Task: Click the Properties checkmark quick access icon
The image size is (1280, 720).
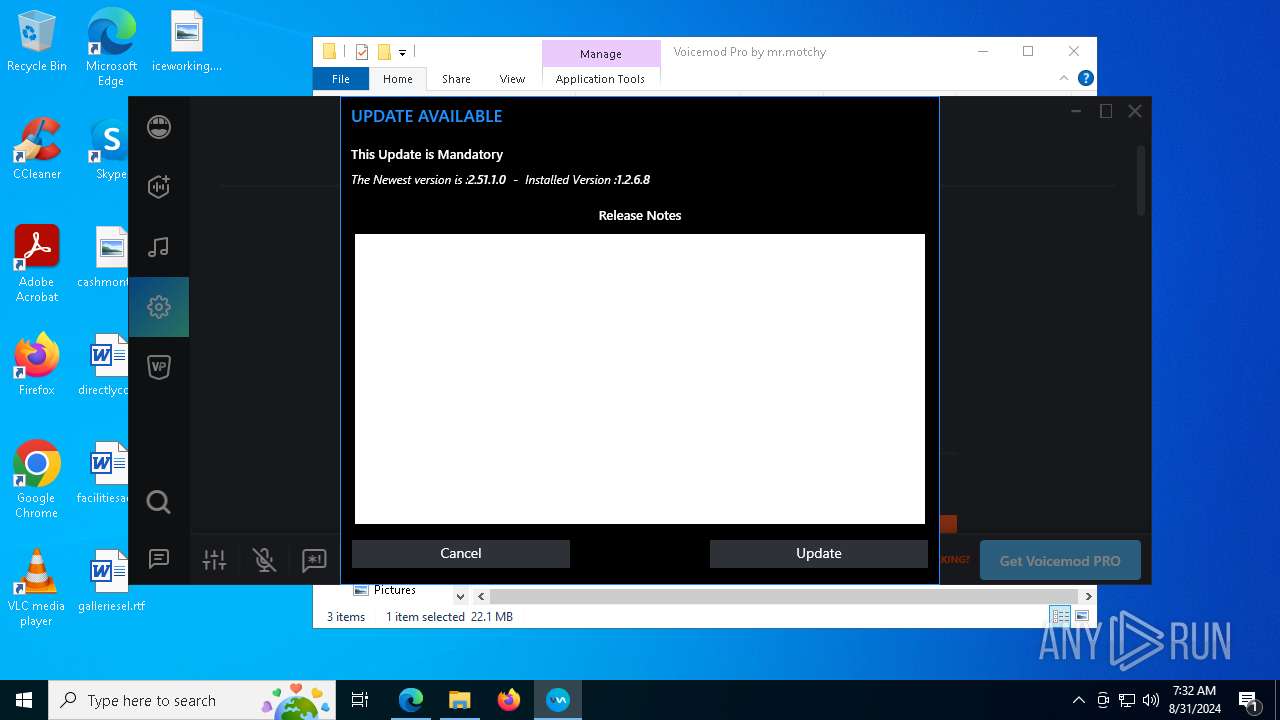Action: point(362,52)
